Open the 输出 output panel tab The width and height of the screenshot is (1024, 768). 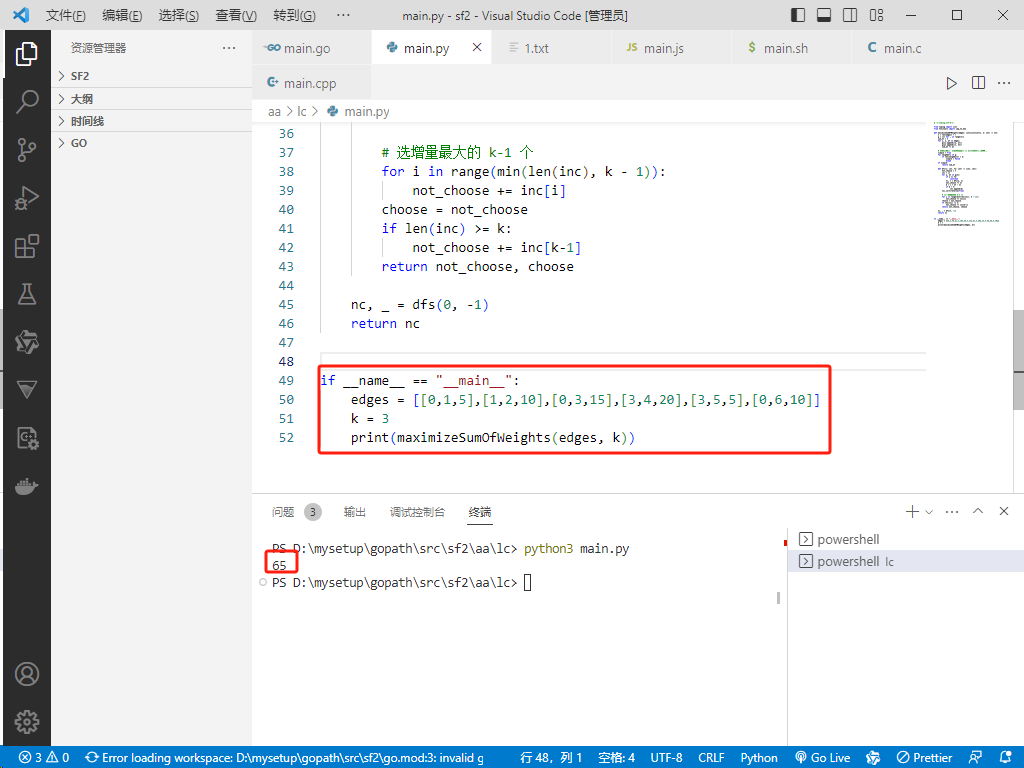pos(355,512)
